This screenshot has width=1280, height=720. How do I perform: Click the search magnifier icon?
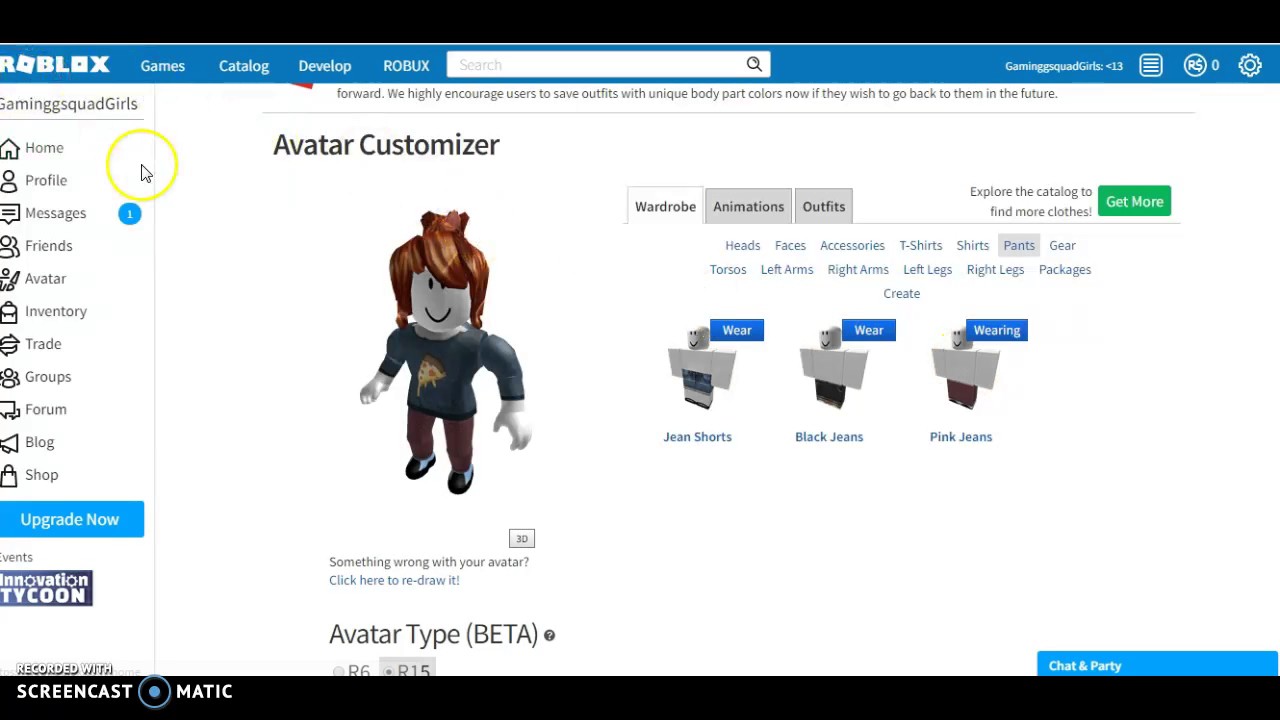pos(754,65)
